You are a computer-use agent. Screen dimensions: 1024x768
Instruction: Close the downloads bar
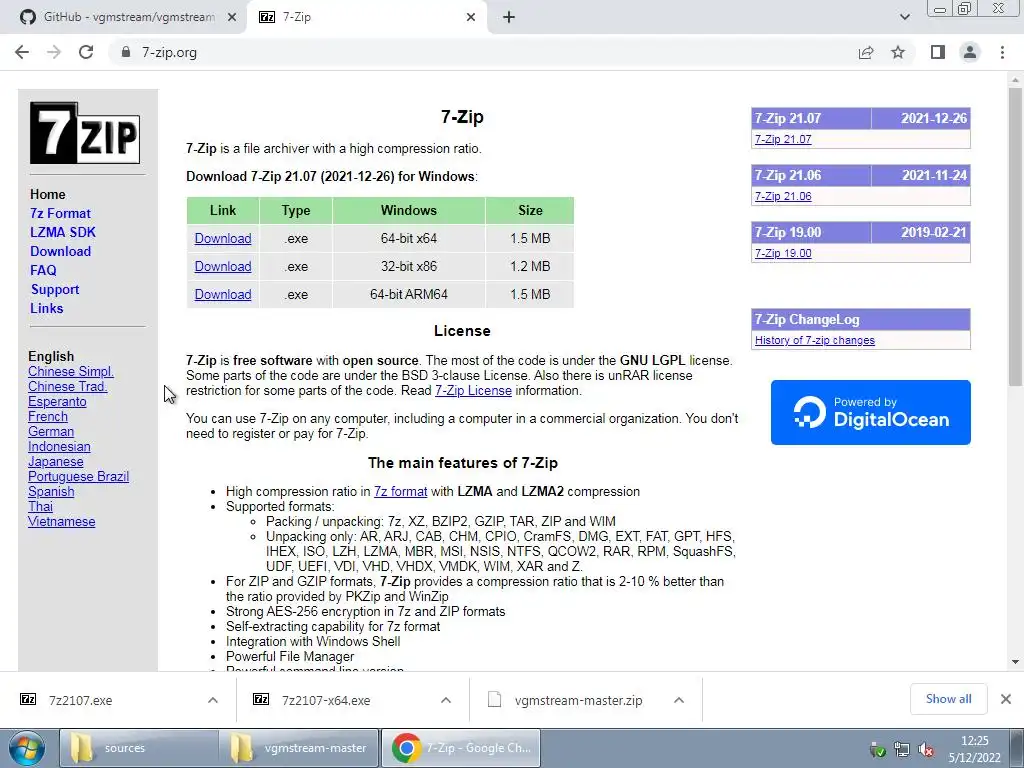coord(1006,699)
